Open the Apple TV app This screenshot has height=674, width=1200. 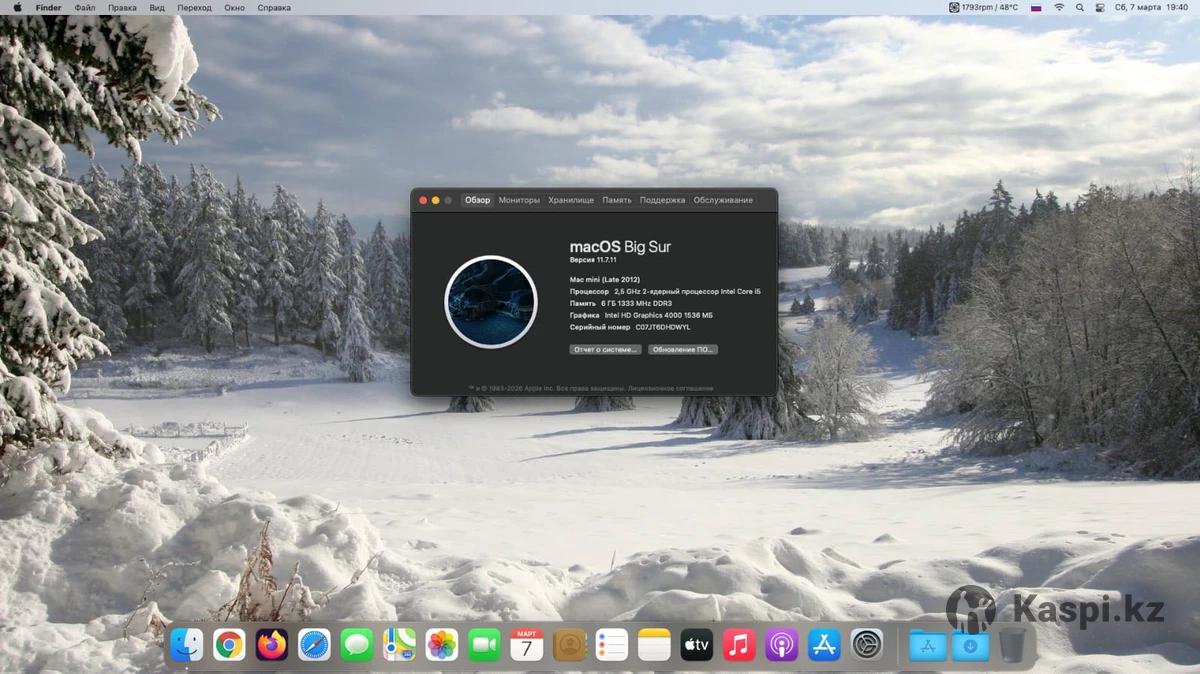click(696, 645)
